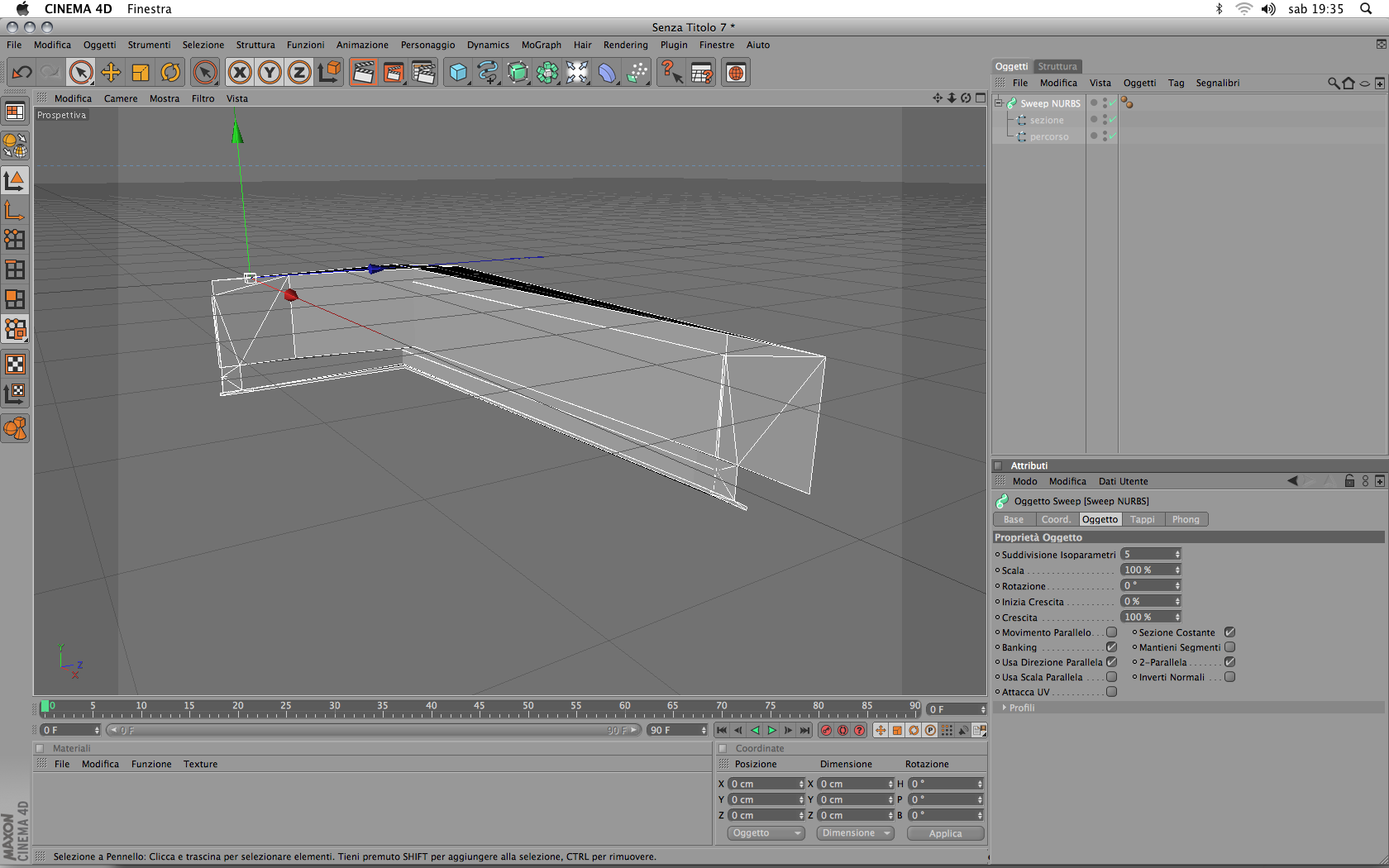
Task: Add a Cube primitive object
Action: coord(458,73)
